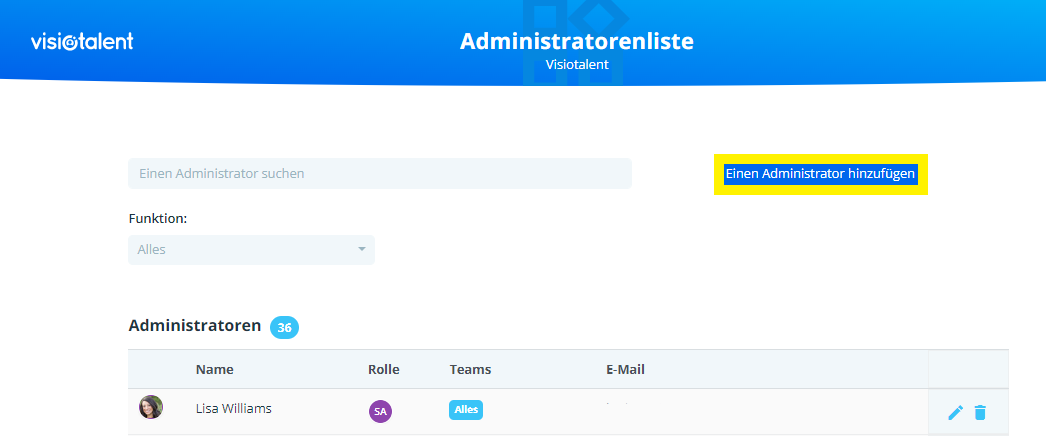
Task: Open Lisa Williams' profile photo
Action: 151,407
